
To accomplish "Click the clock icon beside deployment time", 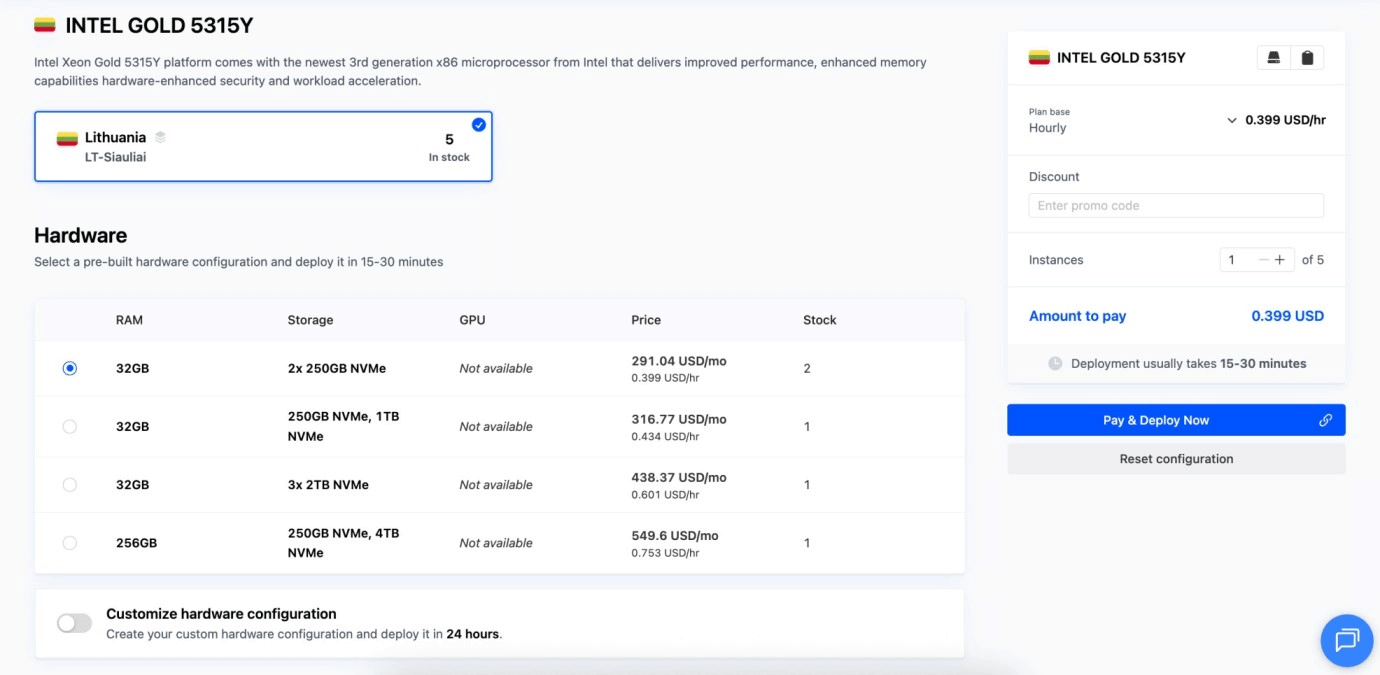I will (1055, 364).
